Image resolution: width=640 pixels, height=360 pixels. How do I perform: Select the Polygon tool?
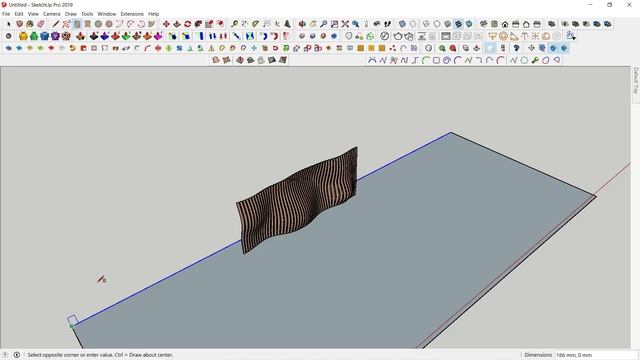109,24
